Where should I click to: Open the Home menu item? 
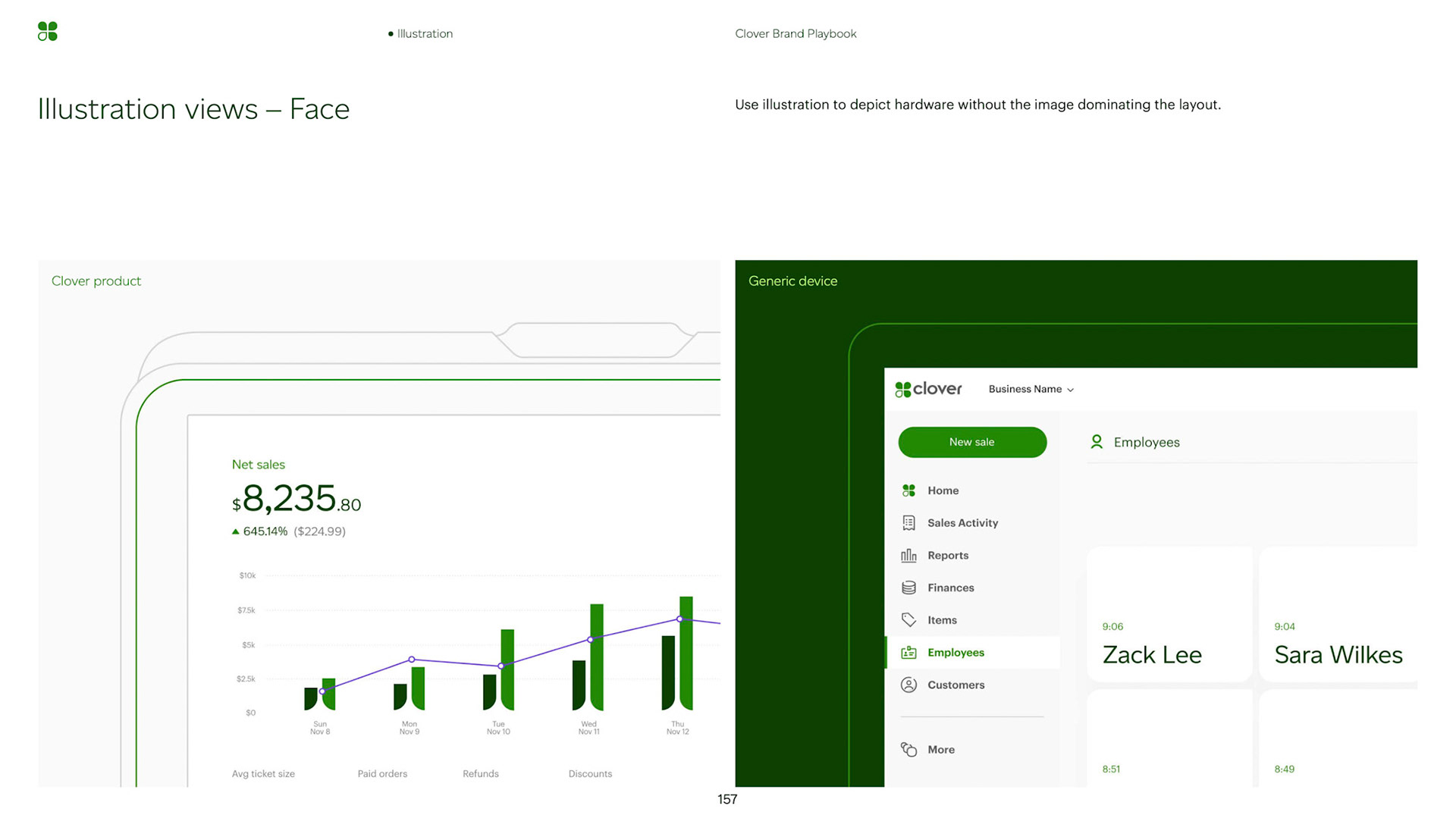972,490
